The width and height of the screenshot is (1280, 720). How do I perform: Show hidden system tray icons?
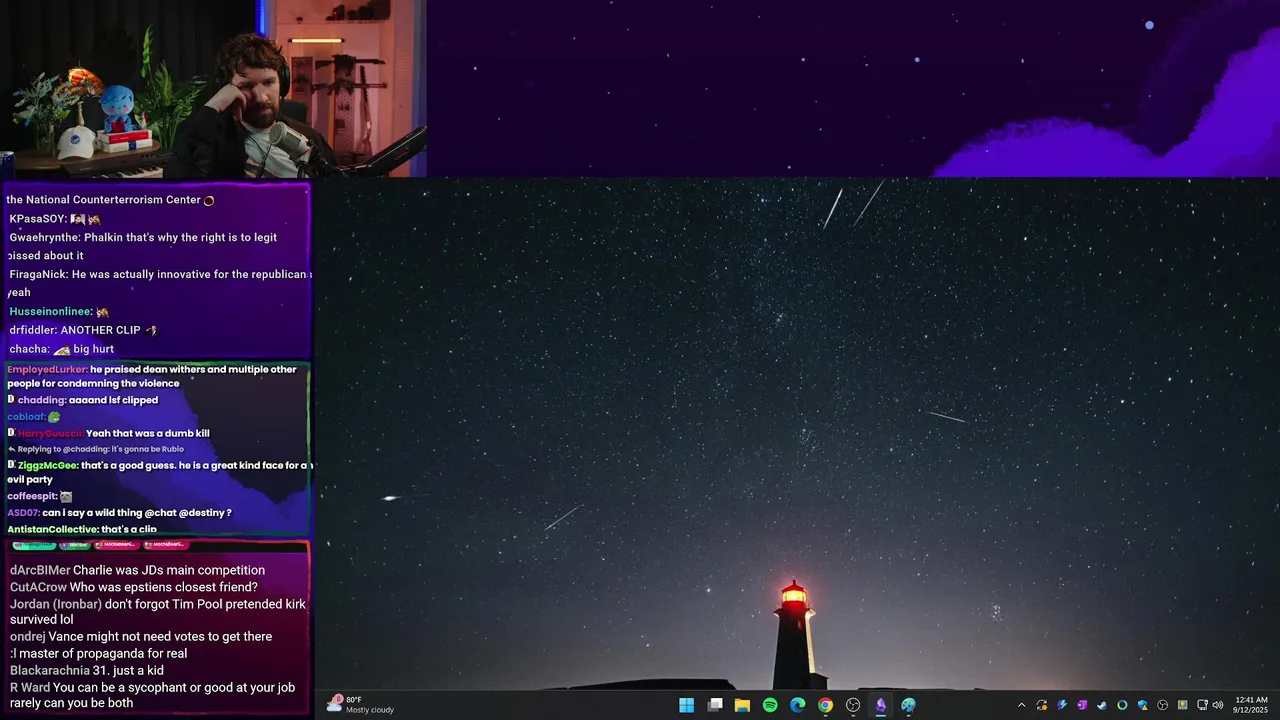pos(1021,705)
